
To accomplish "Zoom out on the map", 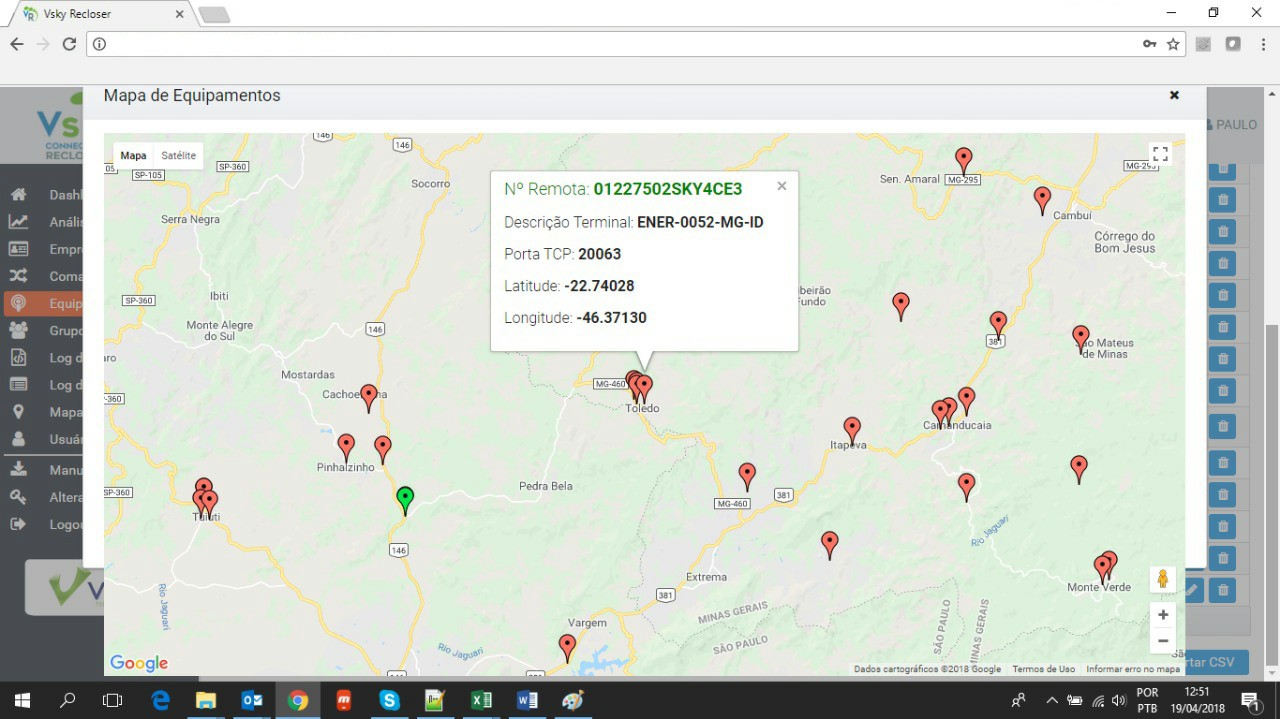I will pyautogui.click(x=1162, y=641).
